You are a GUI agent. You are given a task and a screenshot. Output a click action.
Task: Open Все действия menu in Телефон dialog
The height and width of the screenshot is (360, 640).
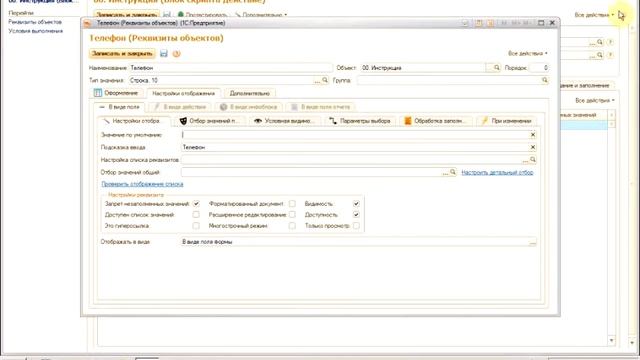pyautogui.click(x=528, y=53)
